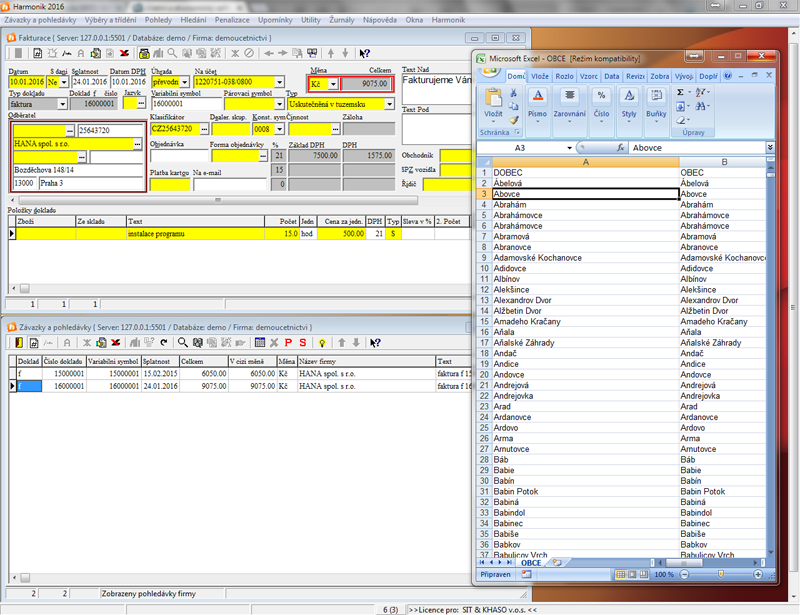Open the S daní dropdown showing Ne
The height and width of the screenshot is (615, 800).
coord(64,82)
